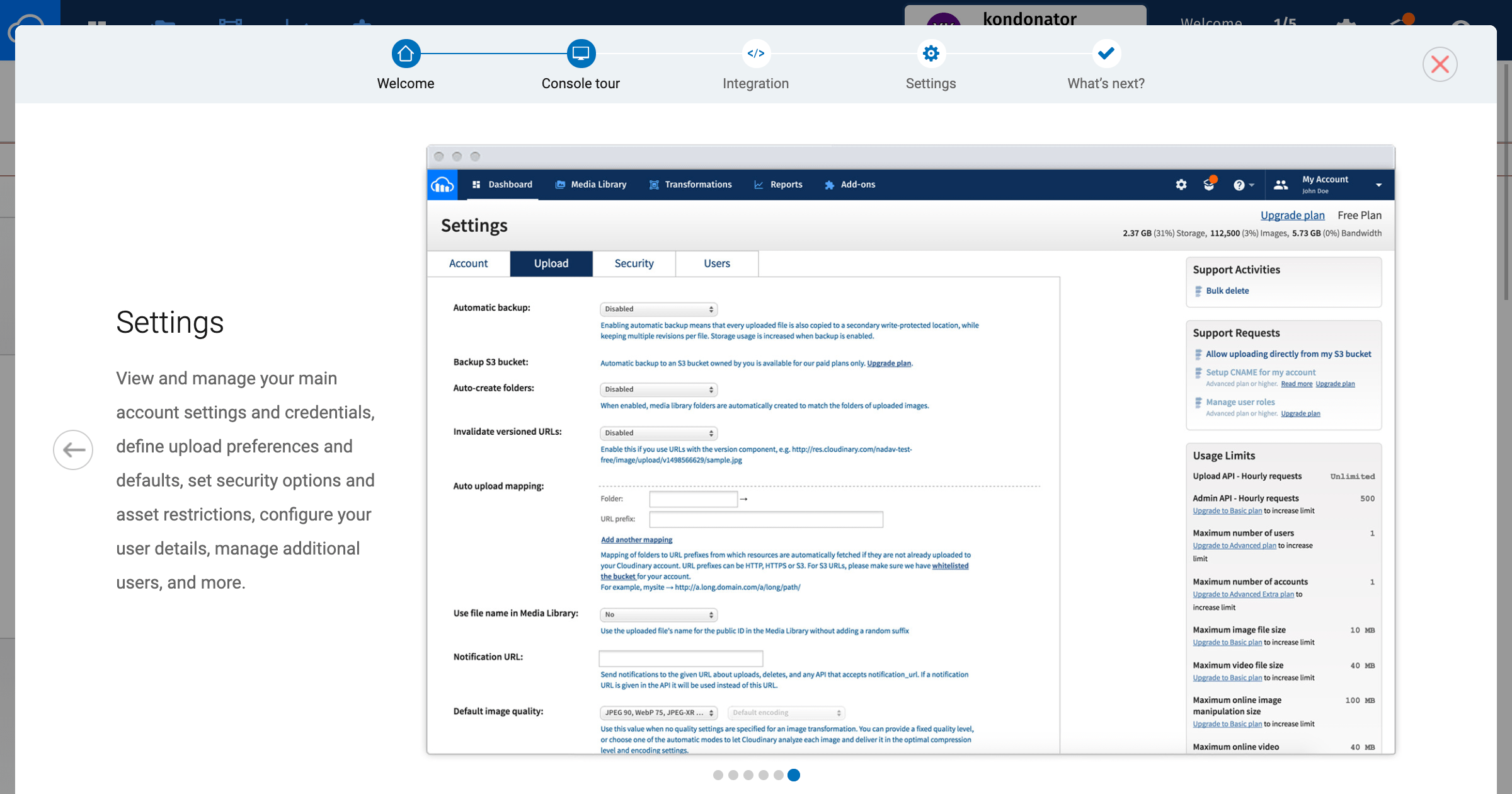Open the Default image quality dropdown
This screenshot has height=794, width=1512.
[x=658, y=713]
